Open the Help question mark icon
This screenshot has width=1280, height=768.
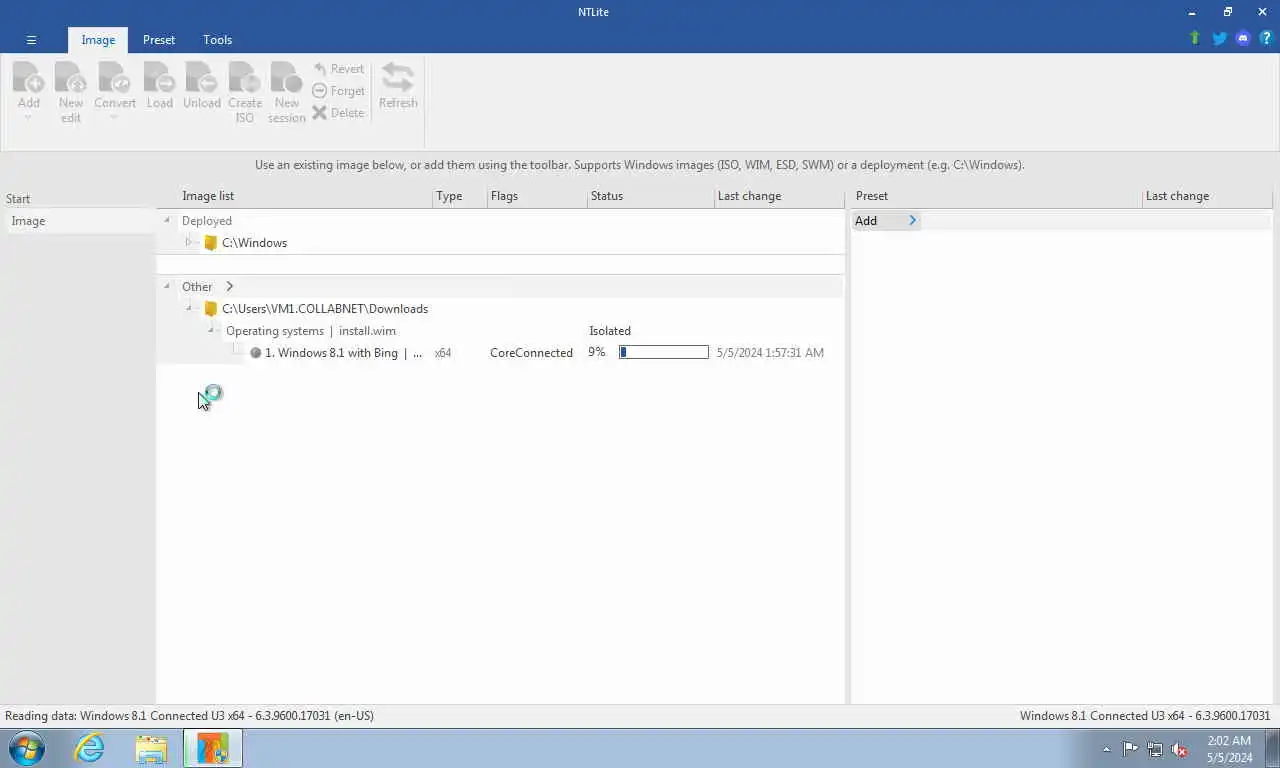[1266, 38]
